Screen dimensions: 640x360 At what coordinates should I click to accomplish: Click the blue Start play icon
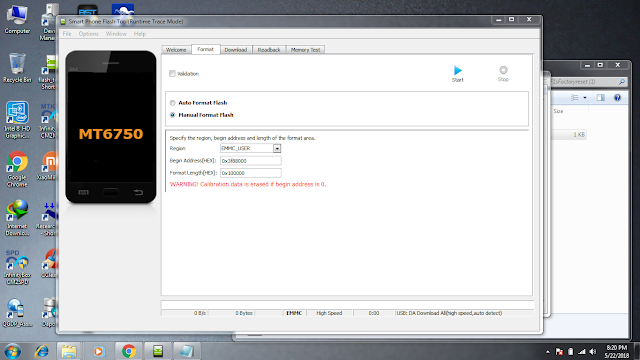458,71
